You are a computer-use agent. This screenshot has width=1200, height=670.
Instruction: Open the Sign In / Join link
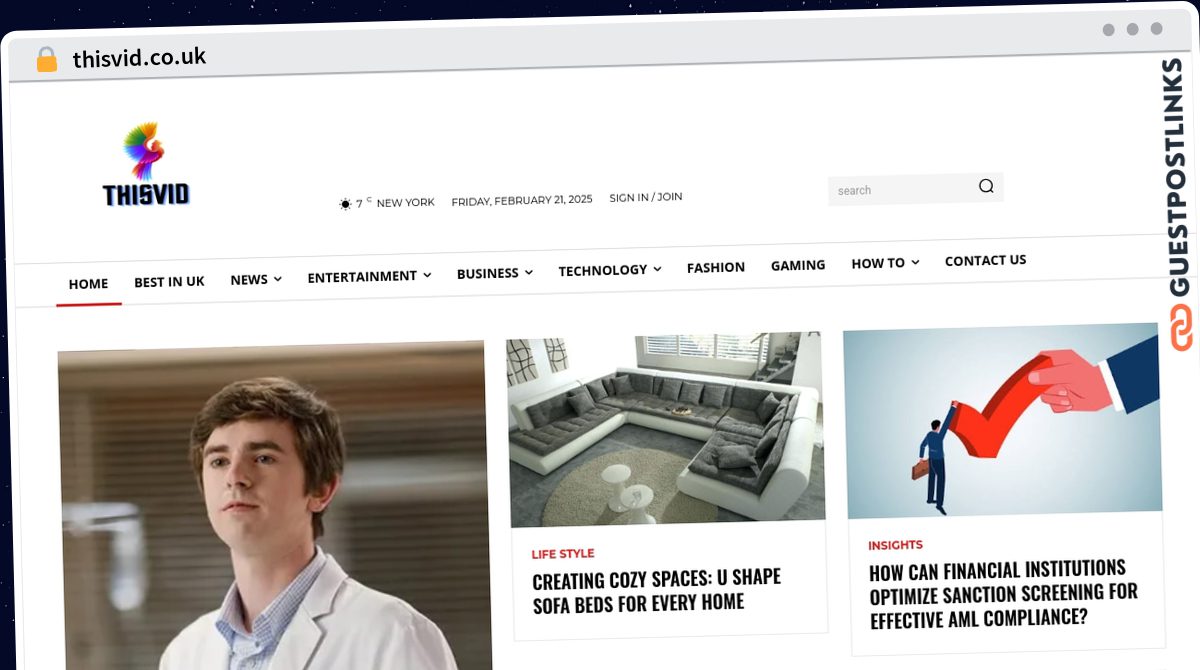(x=646, y=197)
